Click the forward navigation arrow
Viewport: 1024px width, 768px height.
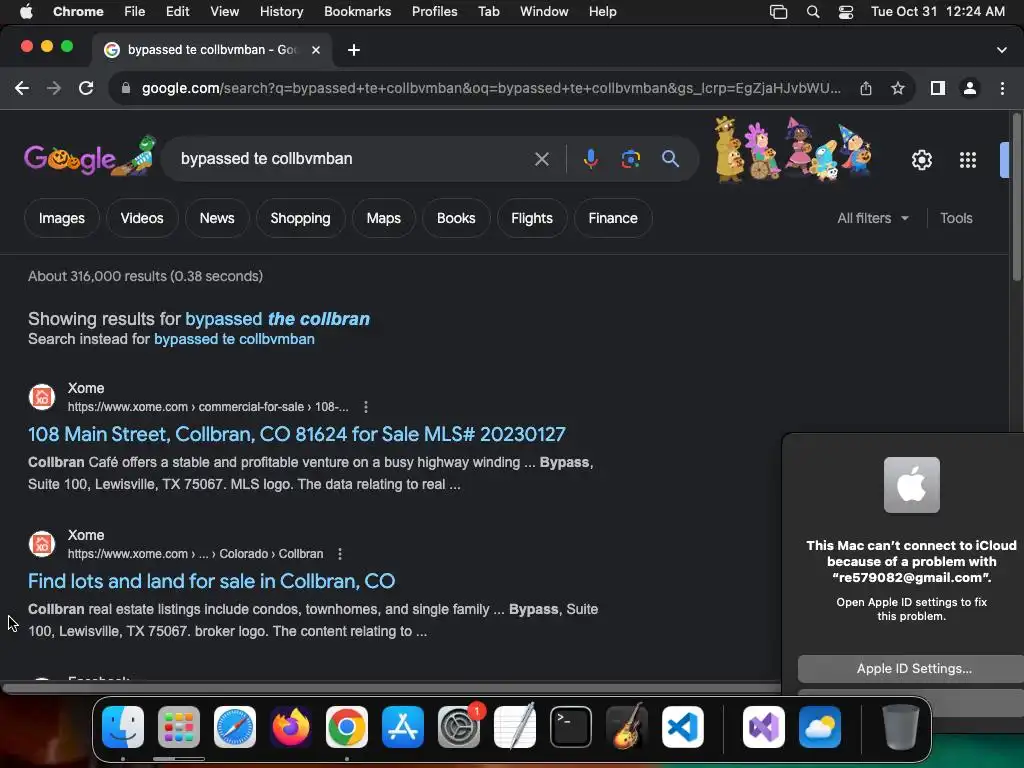[x=54, y=88]
